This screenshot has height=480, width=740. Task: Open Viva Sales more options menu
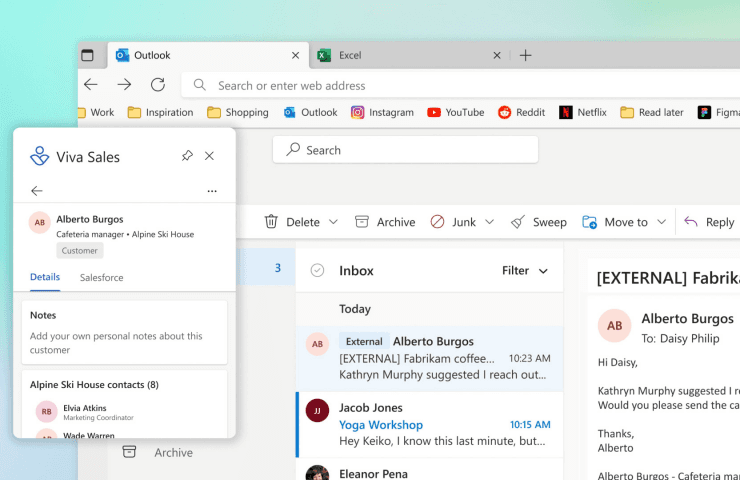211,191
